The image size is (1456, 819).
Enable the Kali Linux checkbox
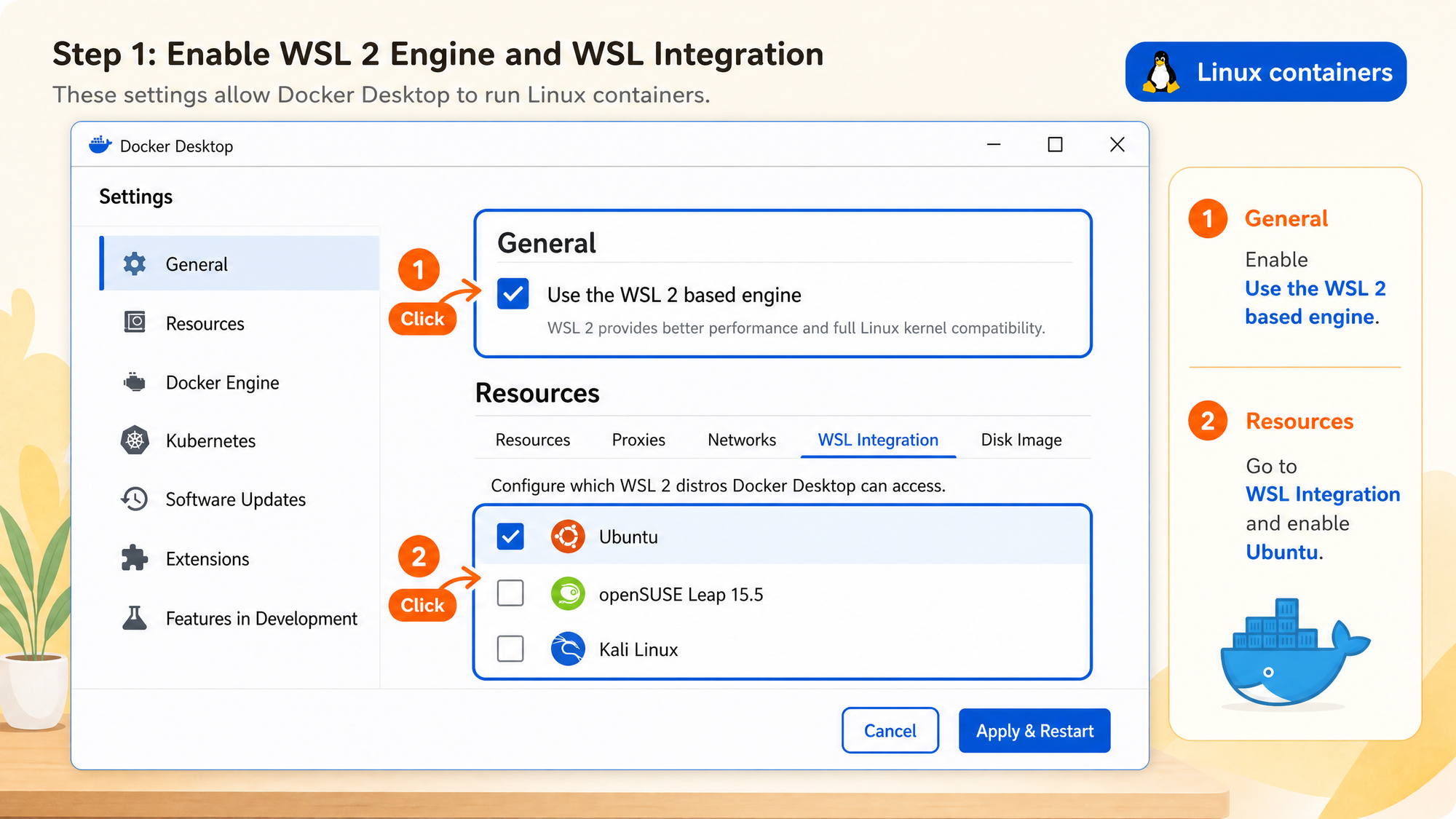tap(510, 649)
